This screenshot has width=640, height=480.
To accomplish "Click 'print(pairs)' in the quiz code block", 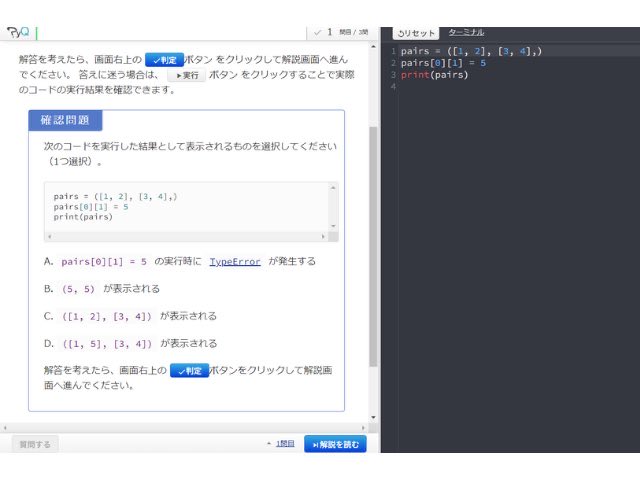I will pyautogui.click(x=83, y=217).
